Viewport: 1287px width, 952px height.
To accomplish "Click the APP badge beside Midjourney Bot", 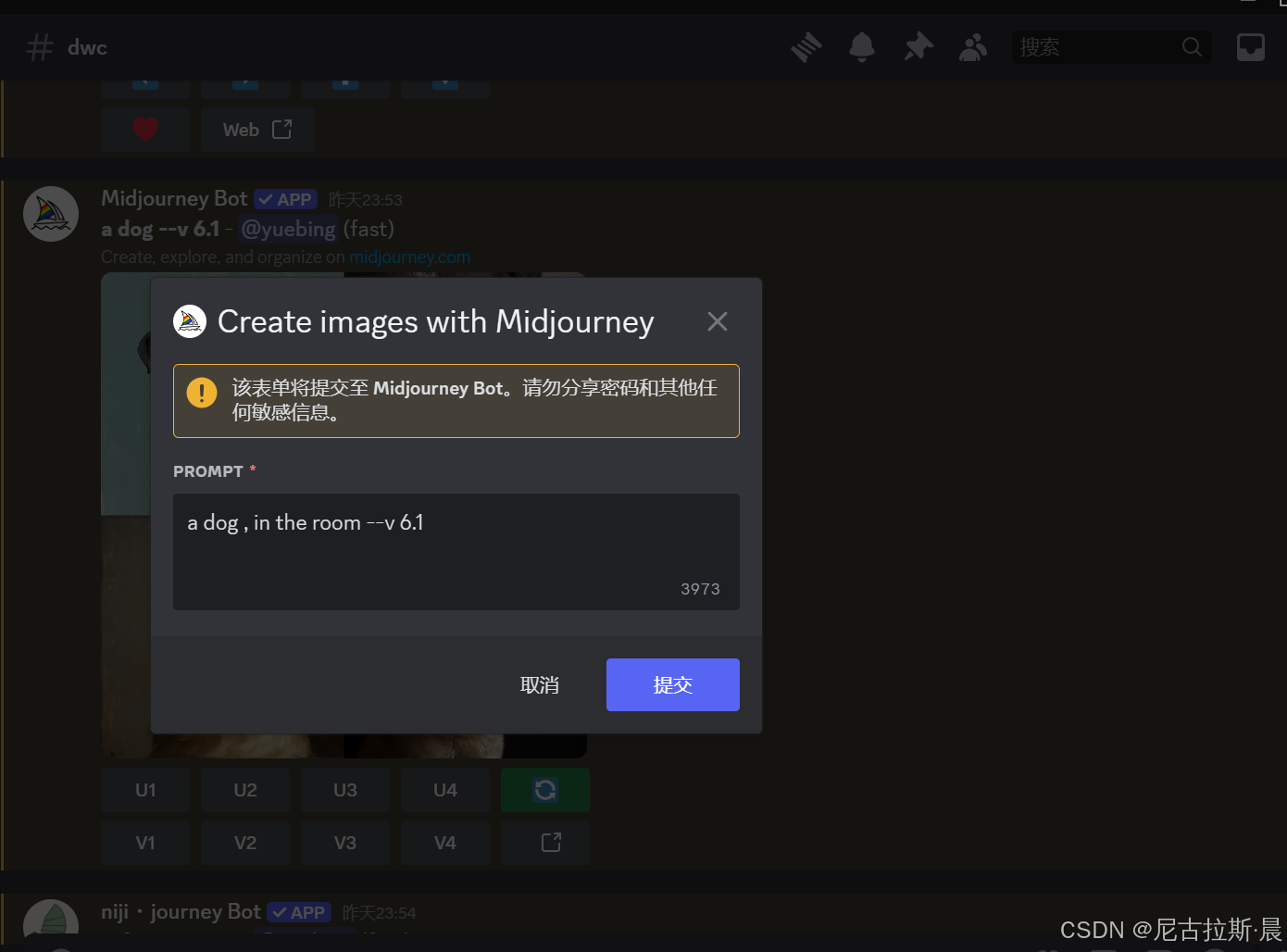I will click(286, 200).
